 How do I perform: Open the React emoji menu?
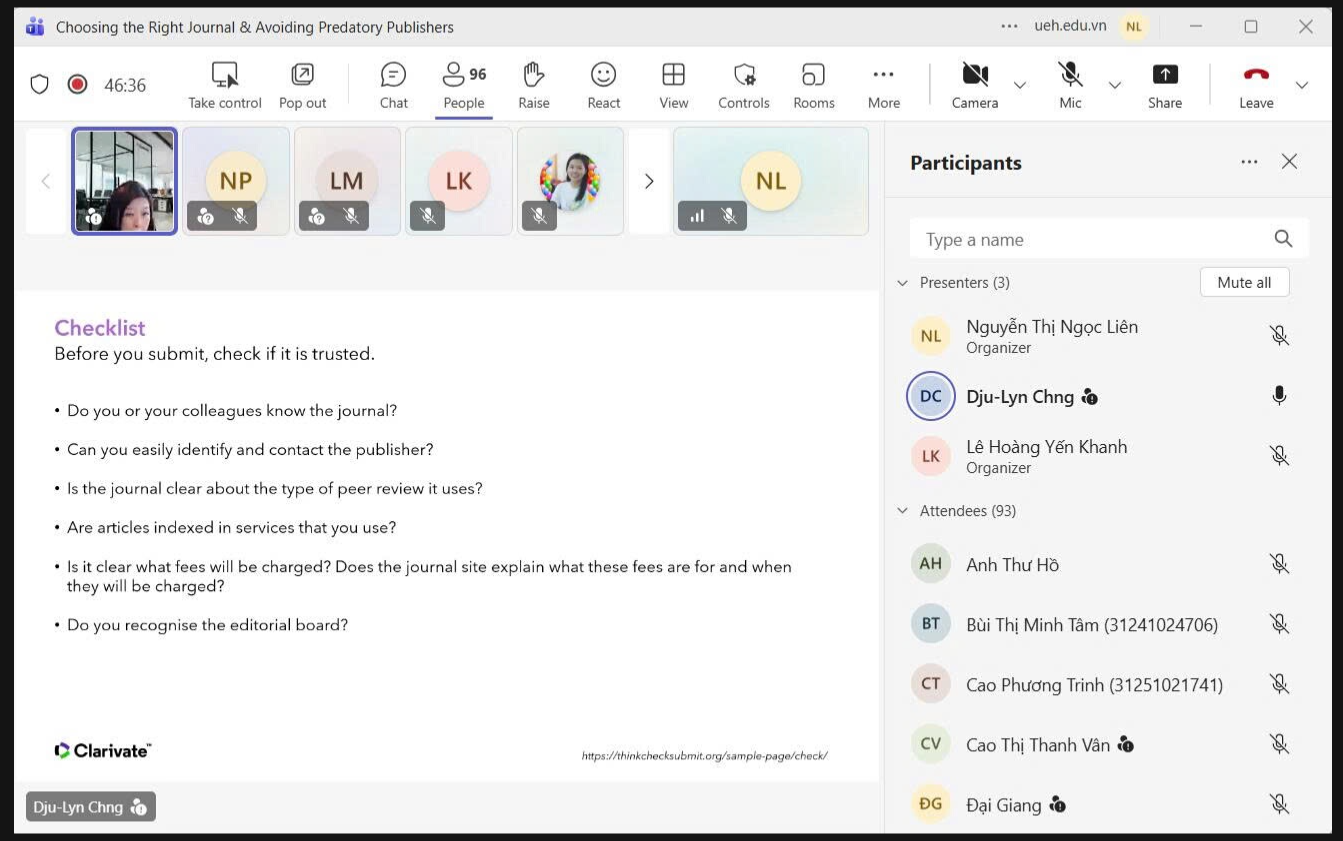[603, 85]
